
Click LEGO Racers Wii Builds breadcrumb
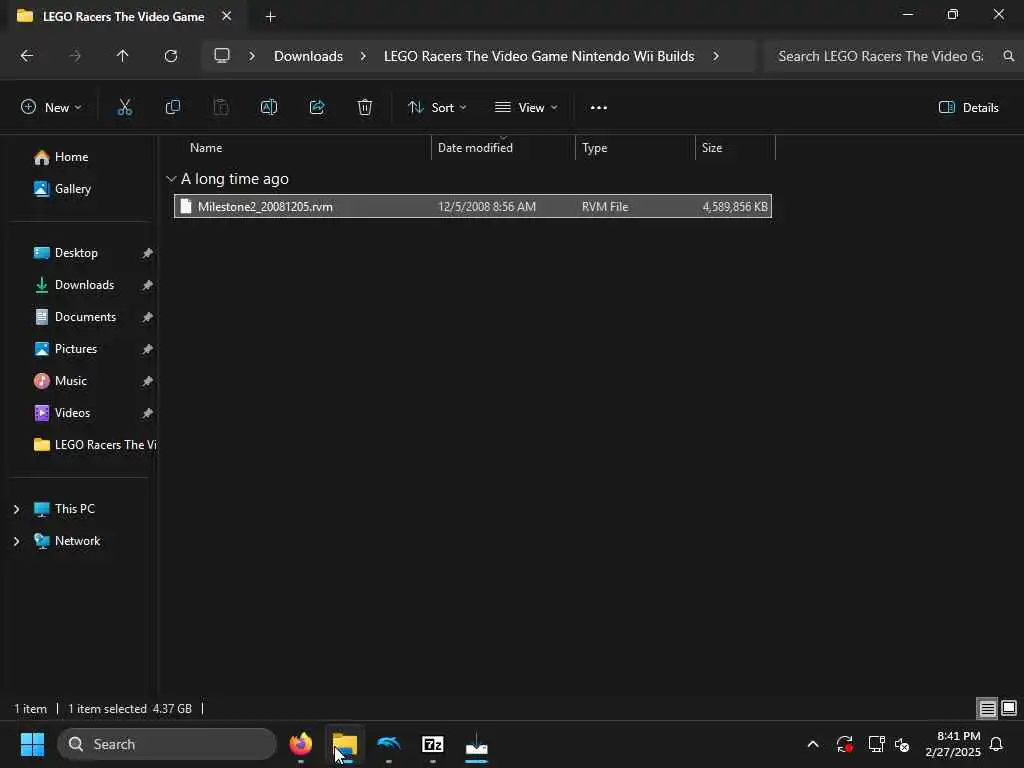539,56
